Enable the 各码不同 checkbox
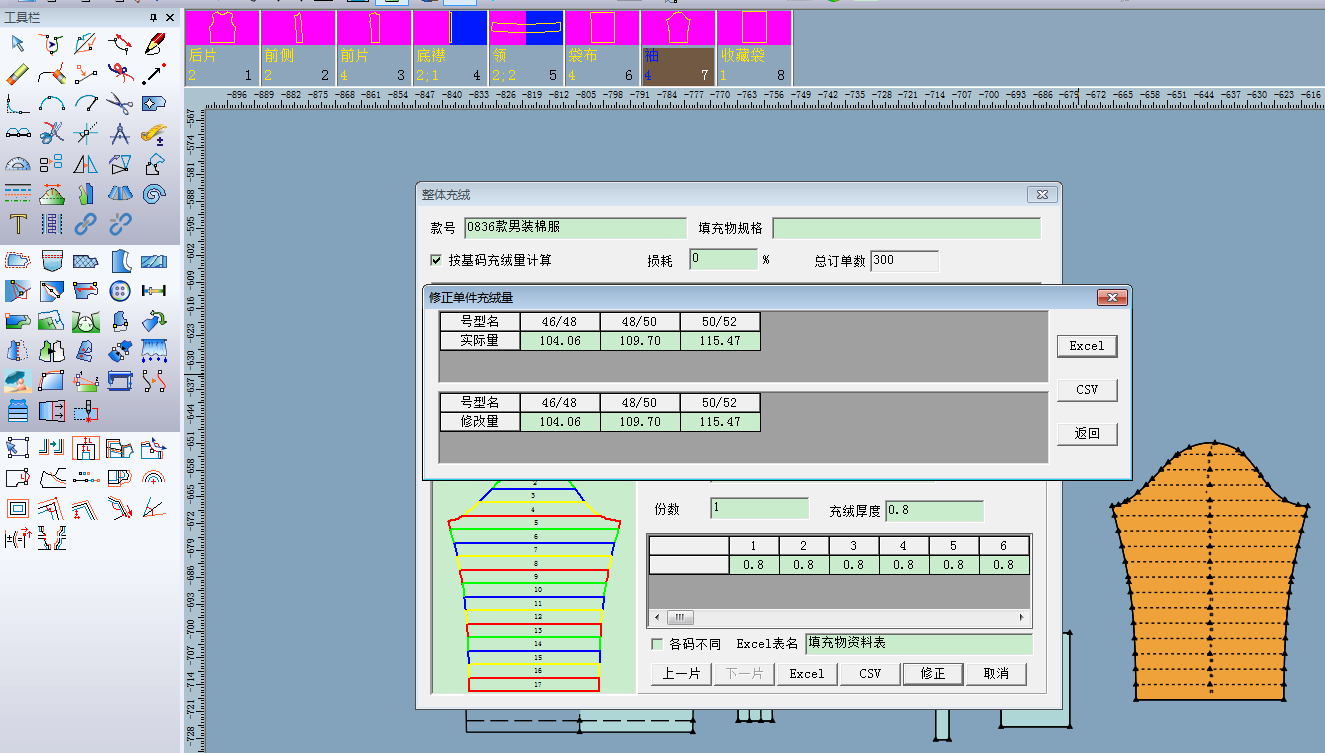 click(656, 644)
